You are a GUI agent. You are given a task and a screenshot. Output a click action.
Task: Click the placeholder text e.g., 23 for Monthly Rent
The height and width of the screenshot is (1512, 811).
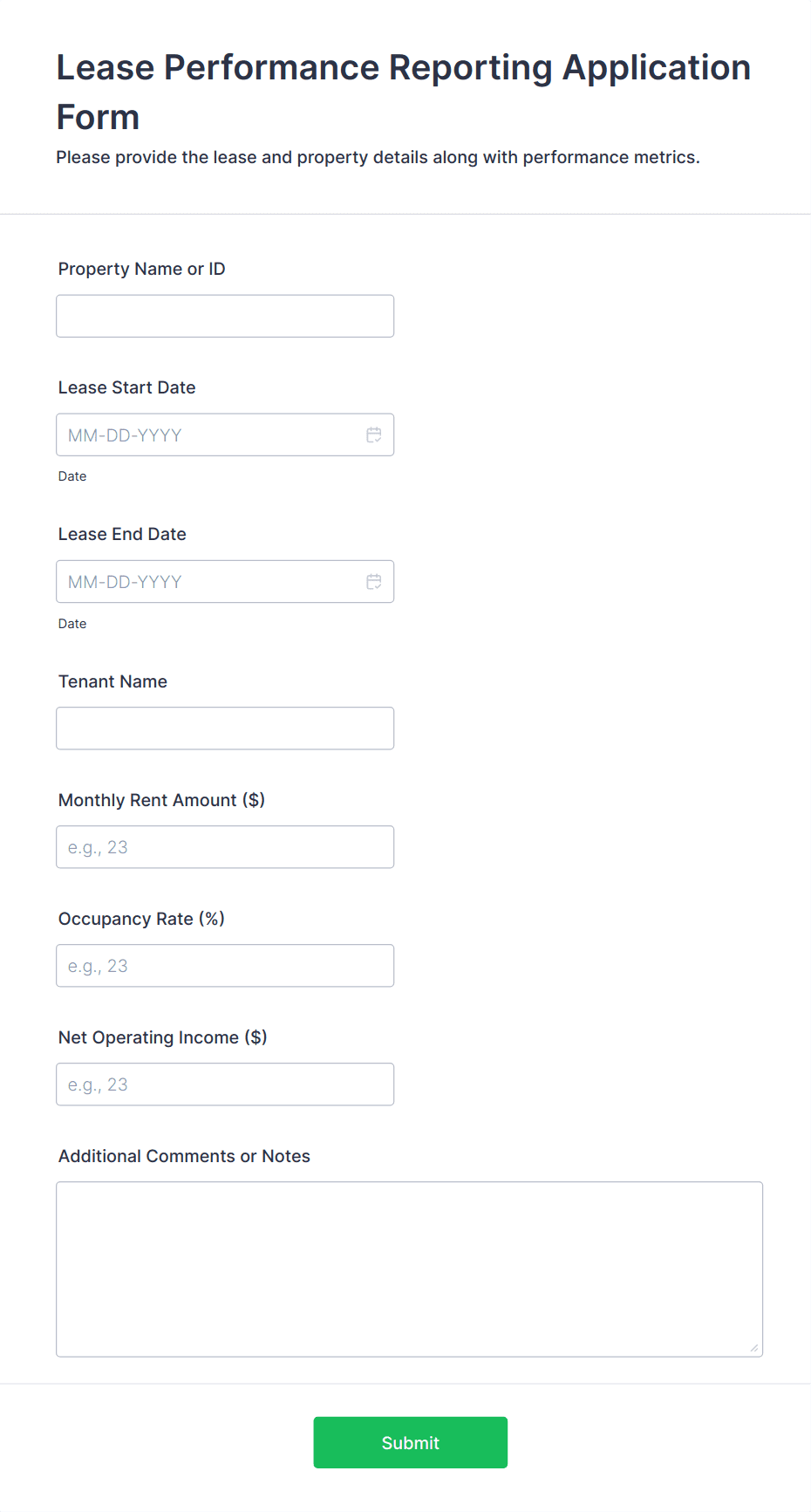[97, 846]
